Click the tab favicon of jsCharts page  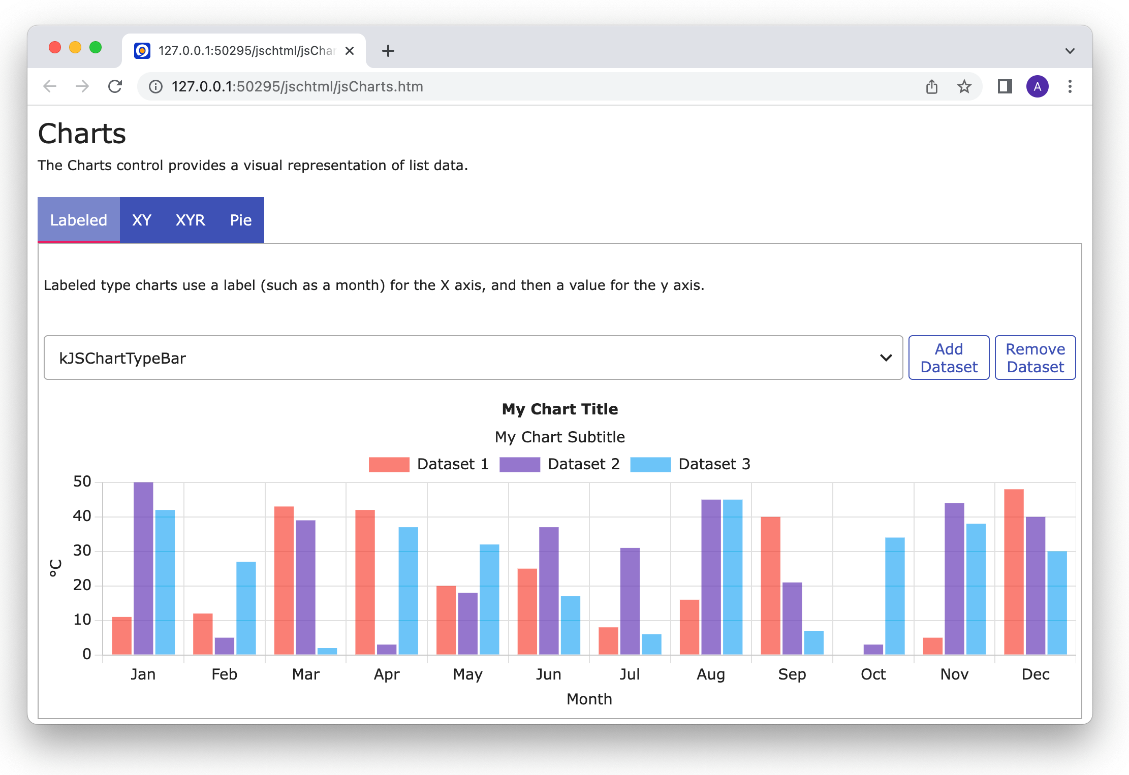click(x=143, y=50)
